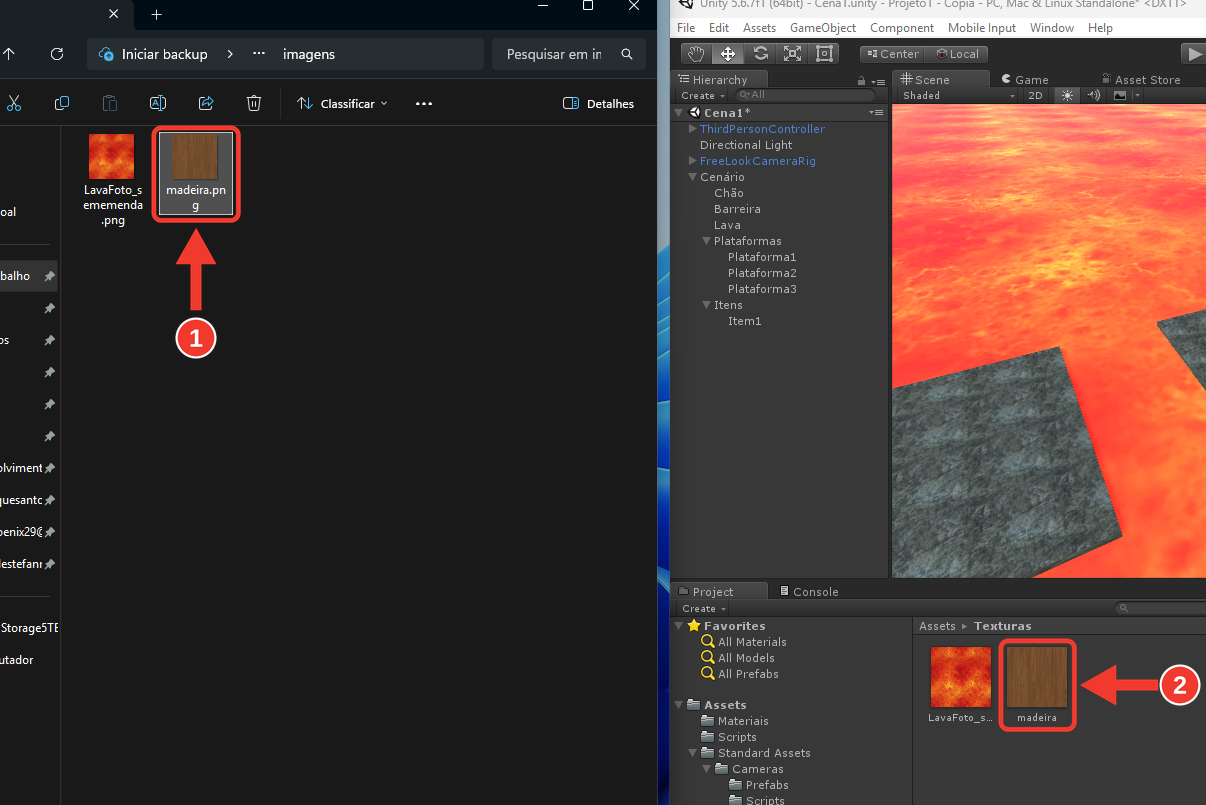Toggle the Detalhes pane in Explorer
This screenshot has height=805, width=1206.
click(x=598, y=103)
